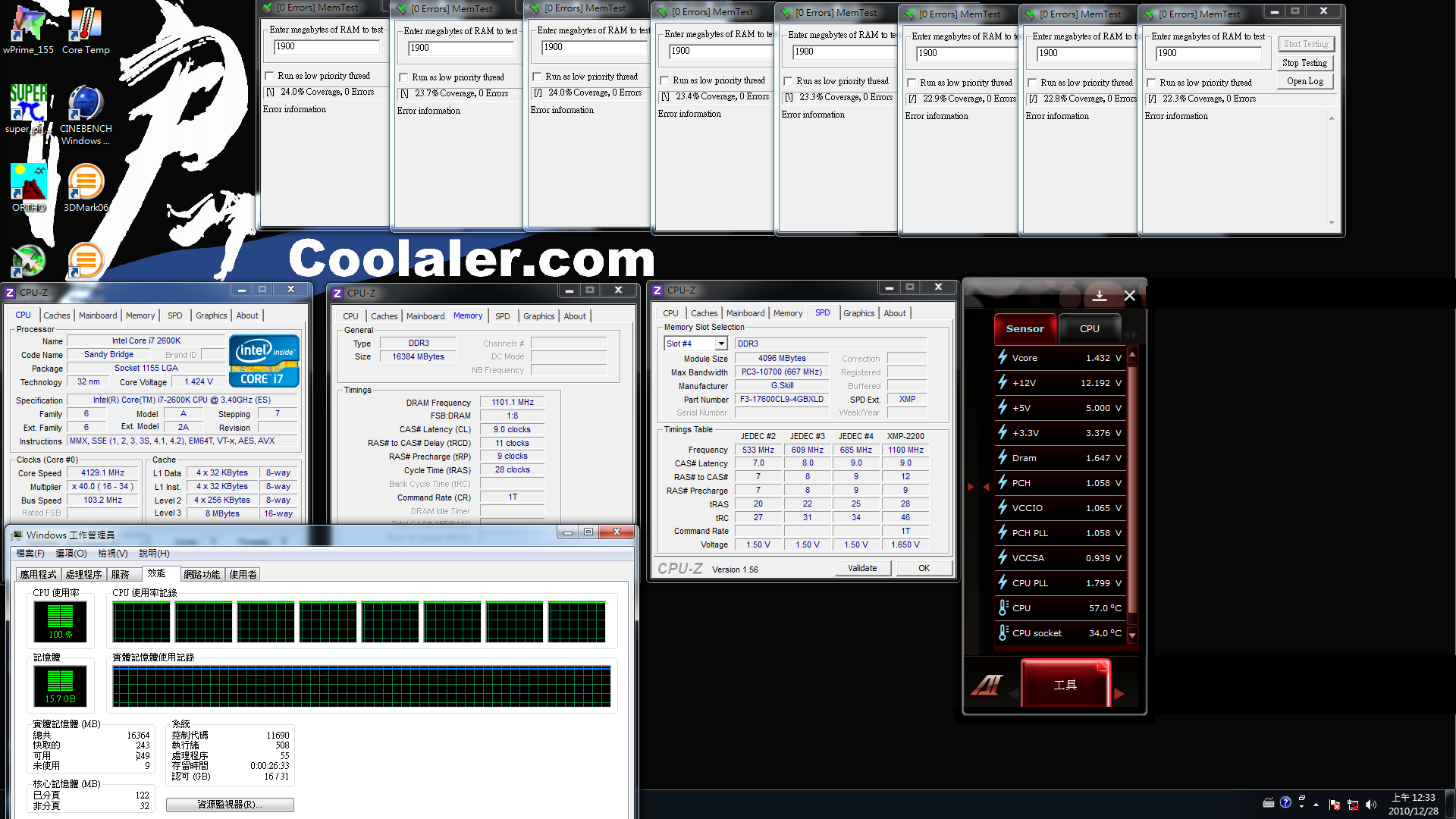Click the Open Log button
The image size is (1456, 819).
pyautogui.click(x=1304, y=81)
